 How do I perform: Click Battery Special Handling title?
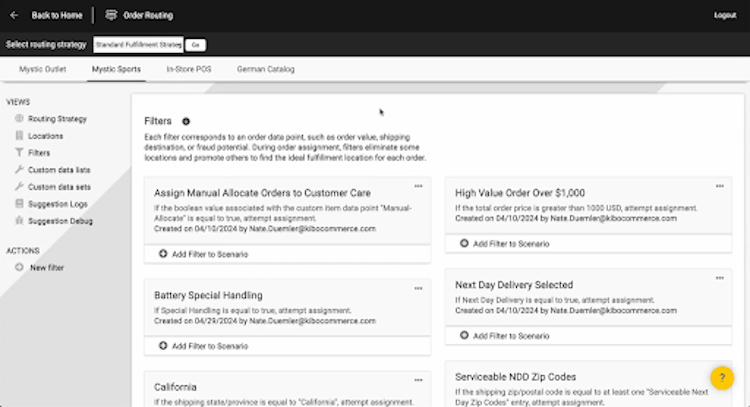[x=208, y=295]
